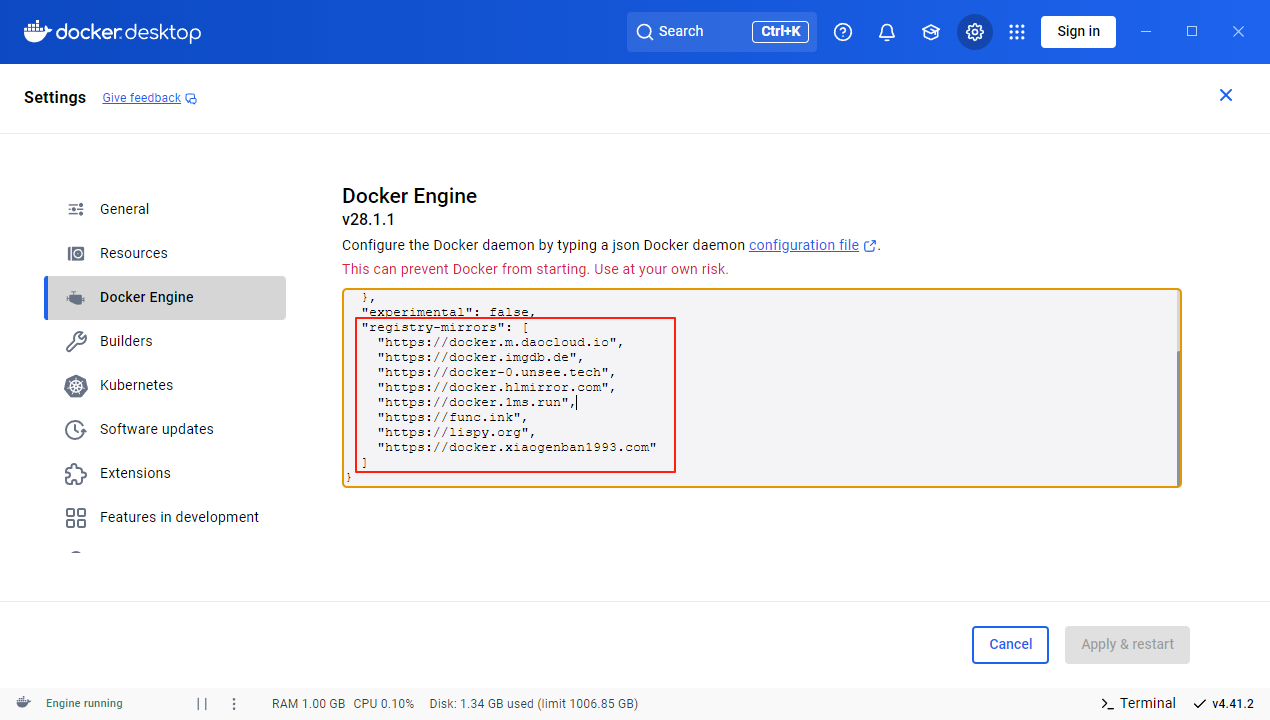Maximize the Docker Desktop window
This screenshot has height=720, width=1270.
coord(1192,32)
